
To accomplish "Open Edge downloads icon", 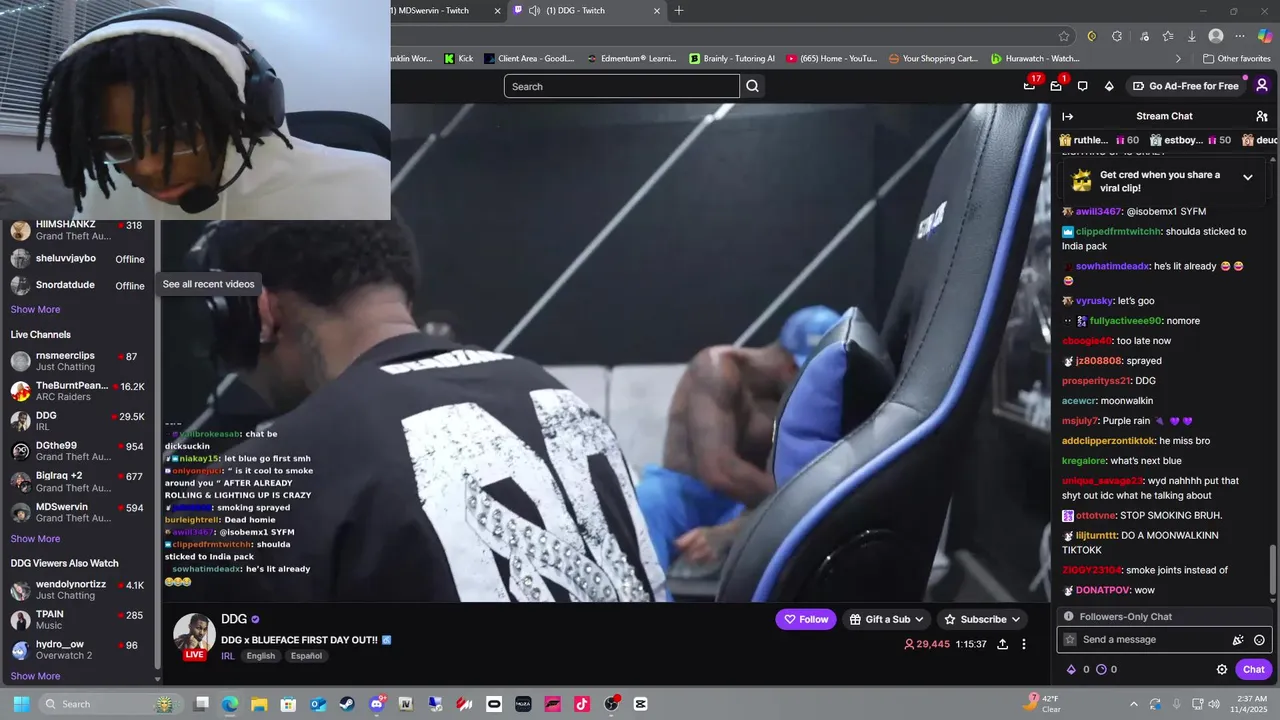I will pyautogui.click(x=1193, y=36).
